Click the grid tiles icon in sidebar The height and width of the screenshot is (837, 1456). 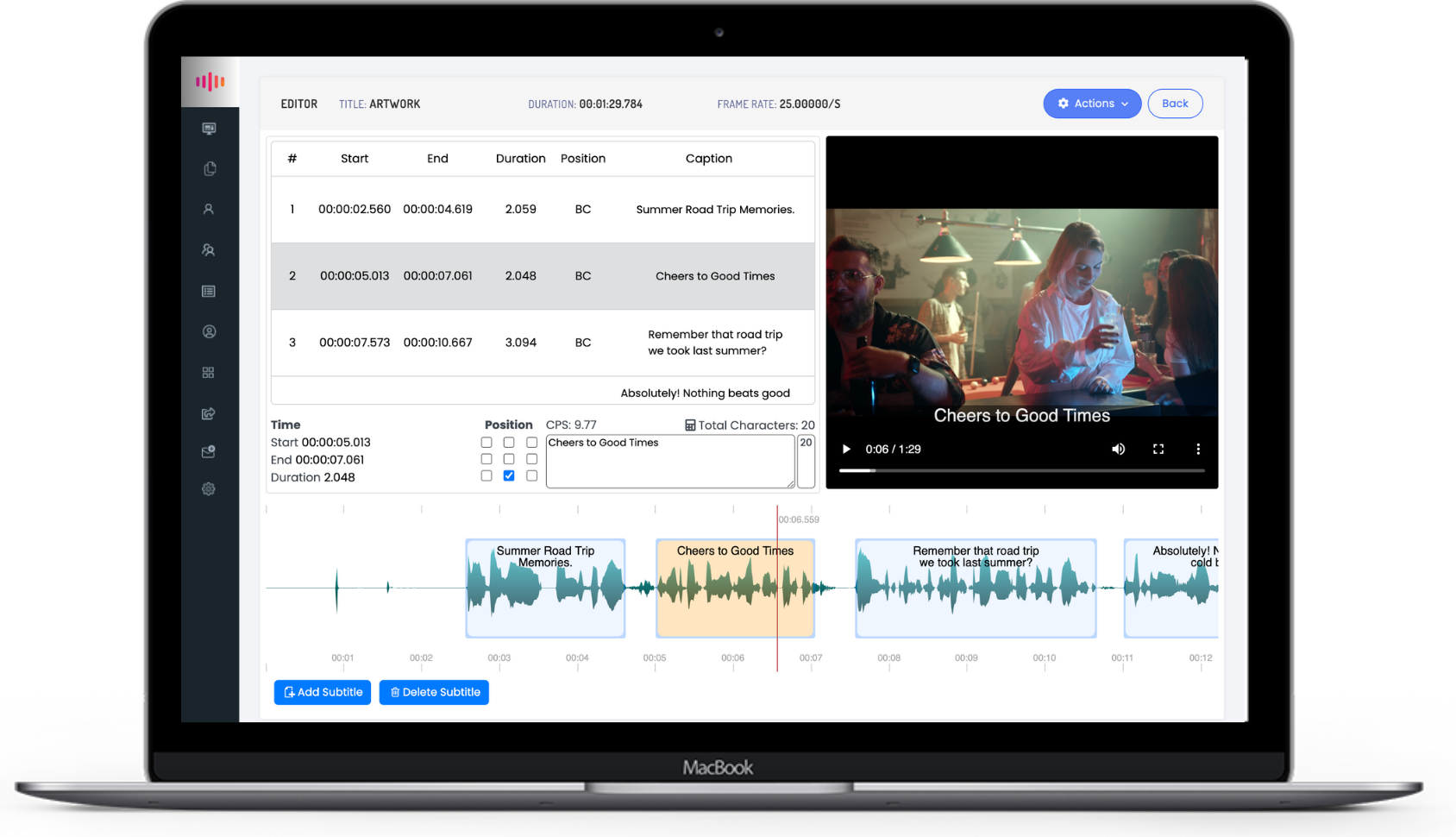click(209, 373)
